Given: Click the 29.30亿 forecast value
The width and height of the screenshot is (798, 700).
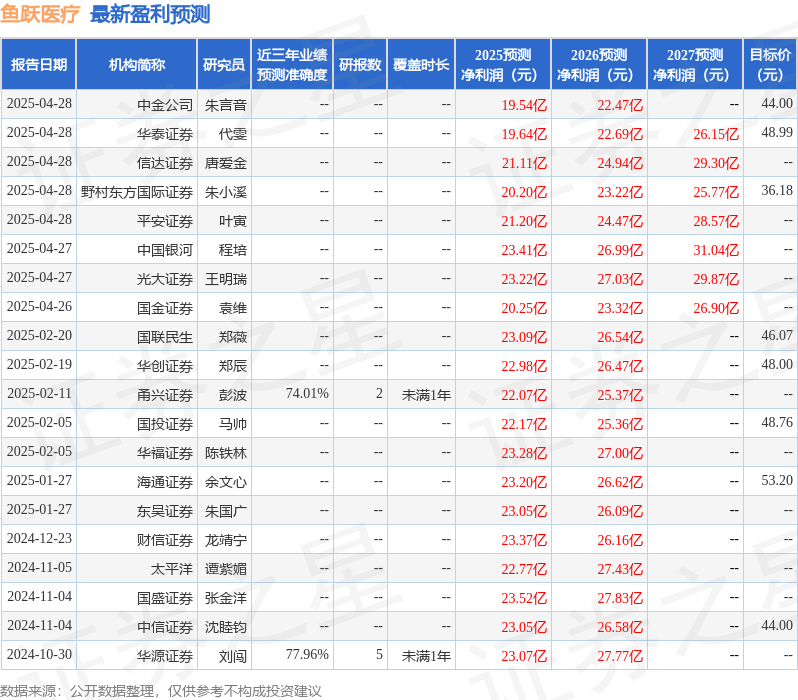Looking at the screenshot, I should (716, 163).
